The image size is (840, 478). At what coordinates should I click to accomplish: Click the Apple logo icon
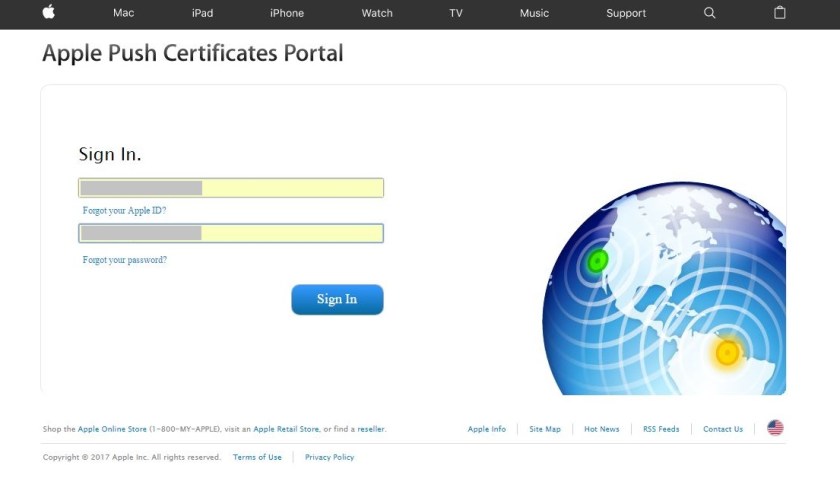[49, 12]
